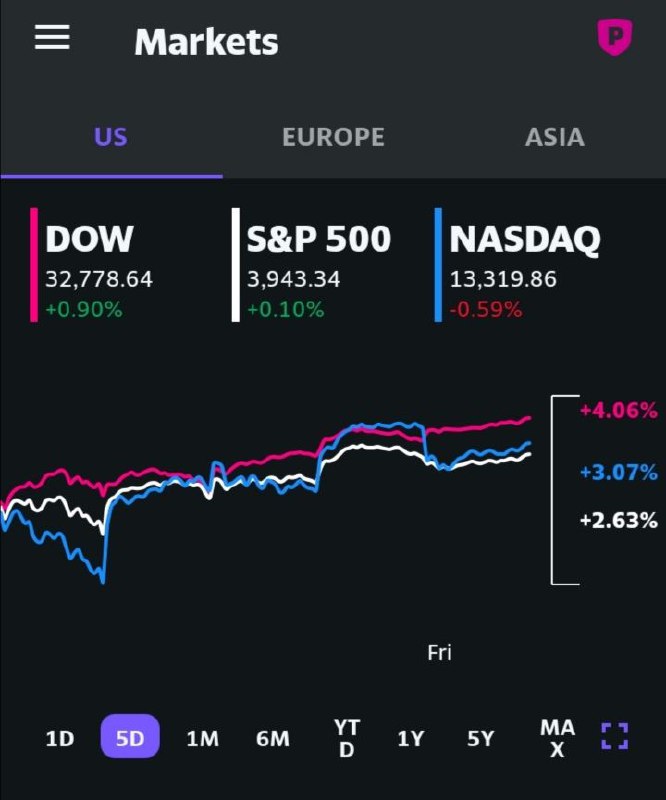The height and width of the screenshot is (800, 666).
Task: Select the 1D time range
Action: pos(60,739)
